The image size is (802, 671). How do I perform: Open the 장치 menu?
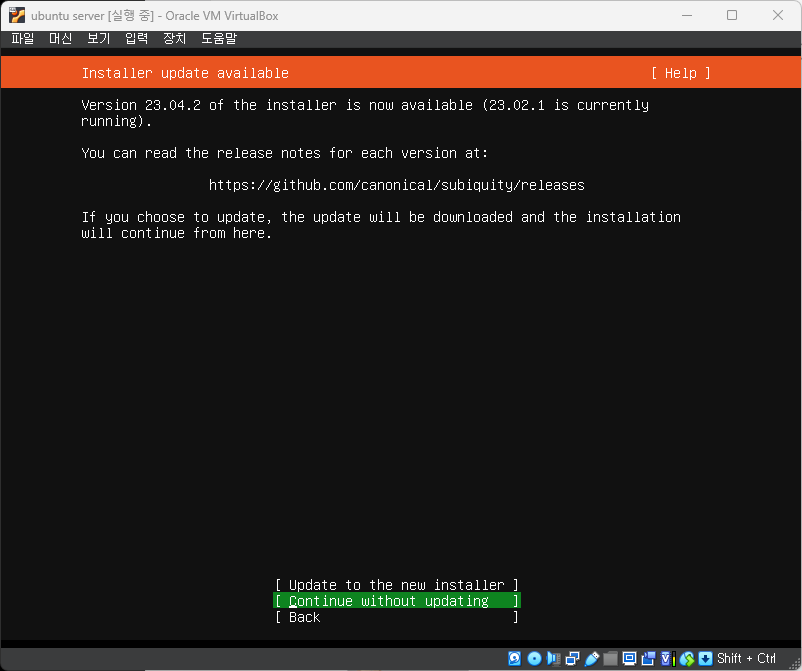tap(174, 38)
